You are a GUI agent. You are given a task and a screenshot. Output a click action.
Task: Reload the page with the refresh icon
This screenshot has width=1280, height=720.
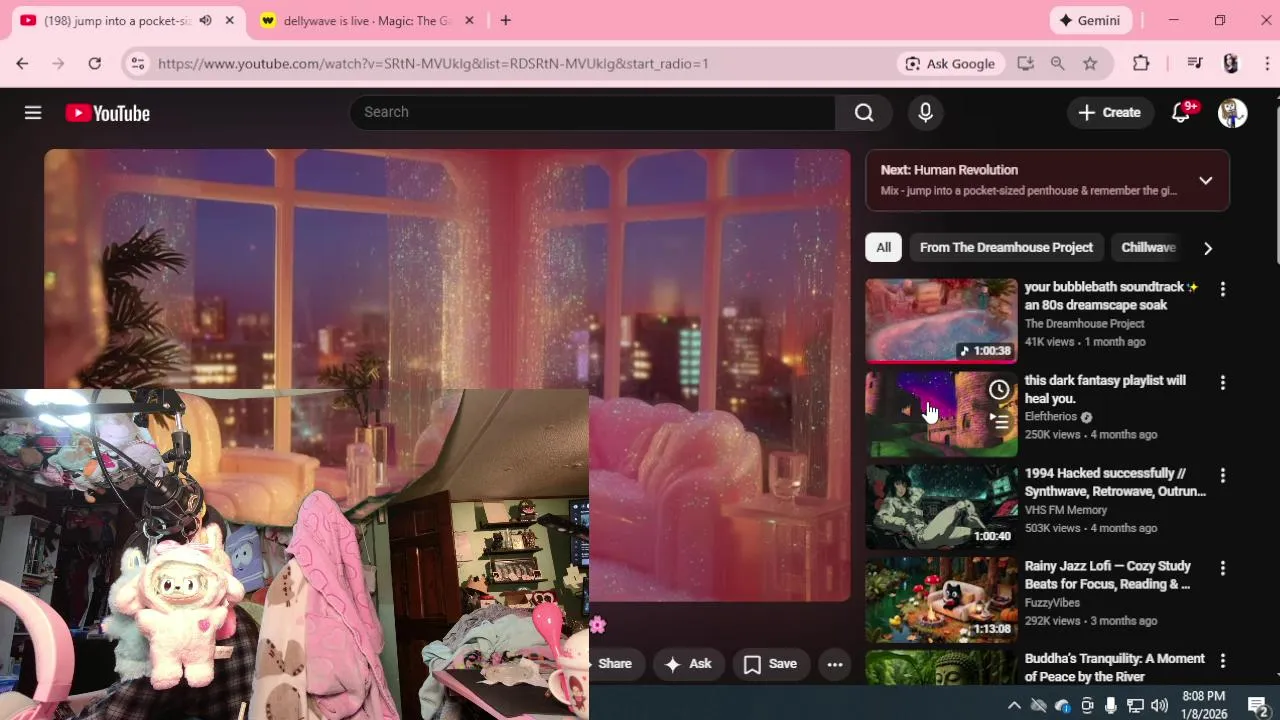tap(94, 63)
